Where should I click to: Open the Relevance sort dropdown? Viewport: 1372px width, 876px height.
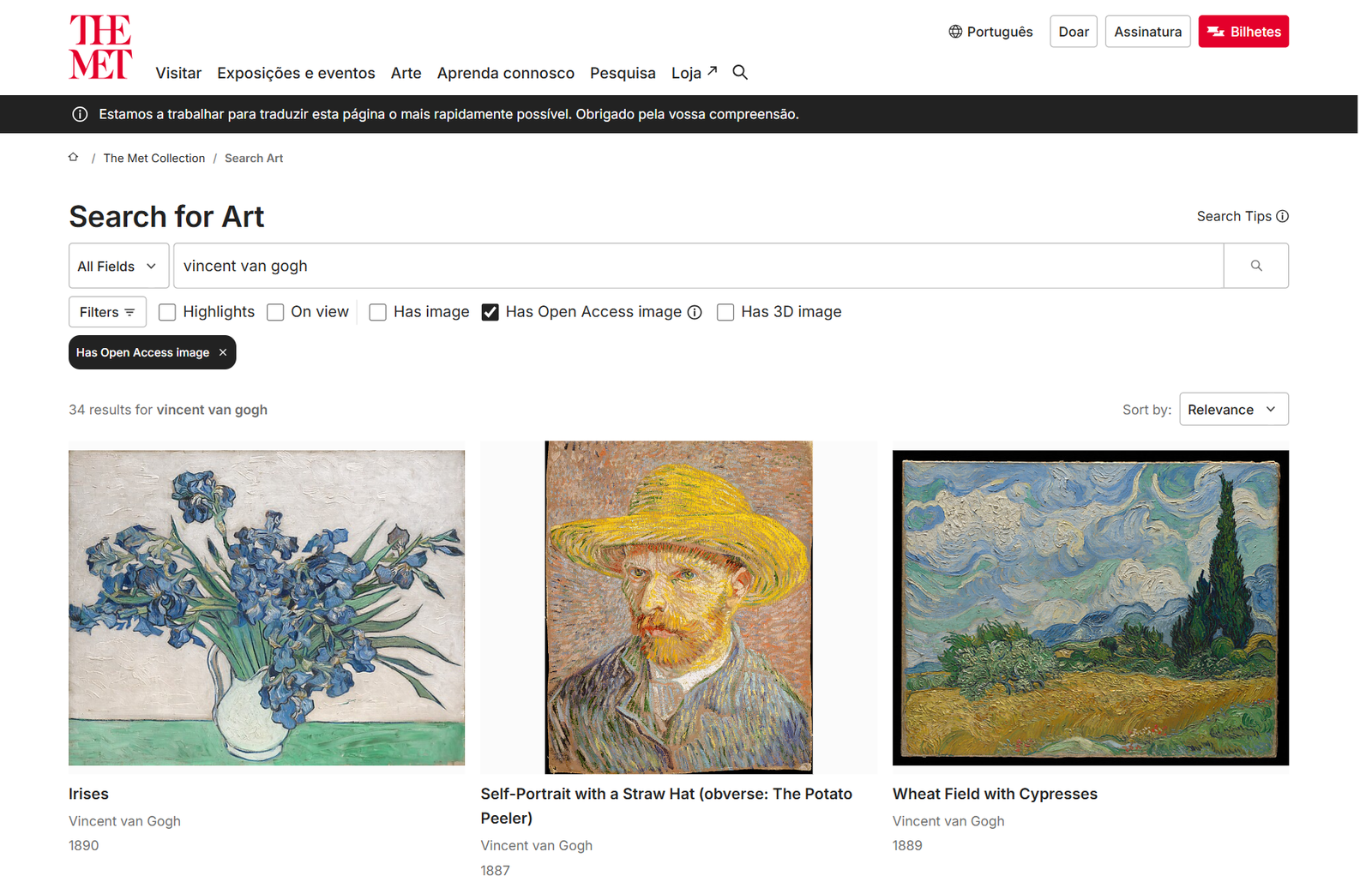(x=1233, y=410)
